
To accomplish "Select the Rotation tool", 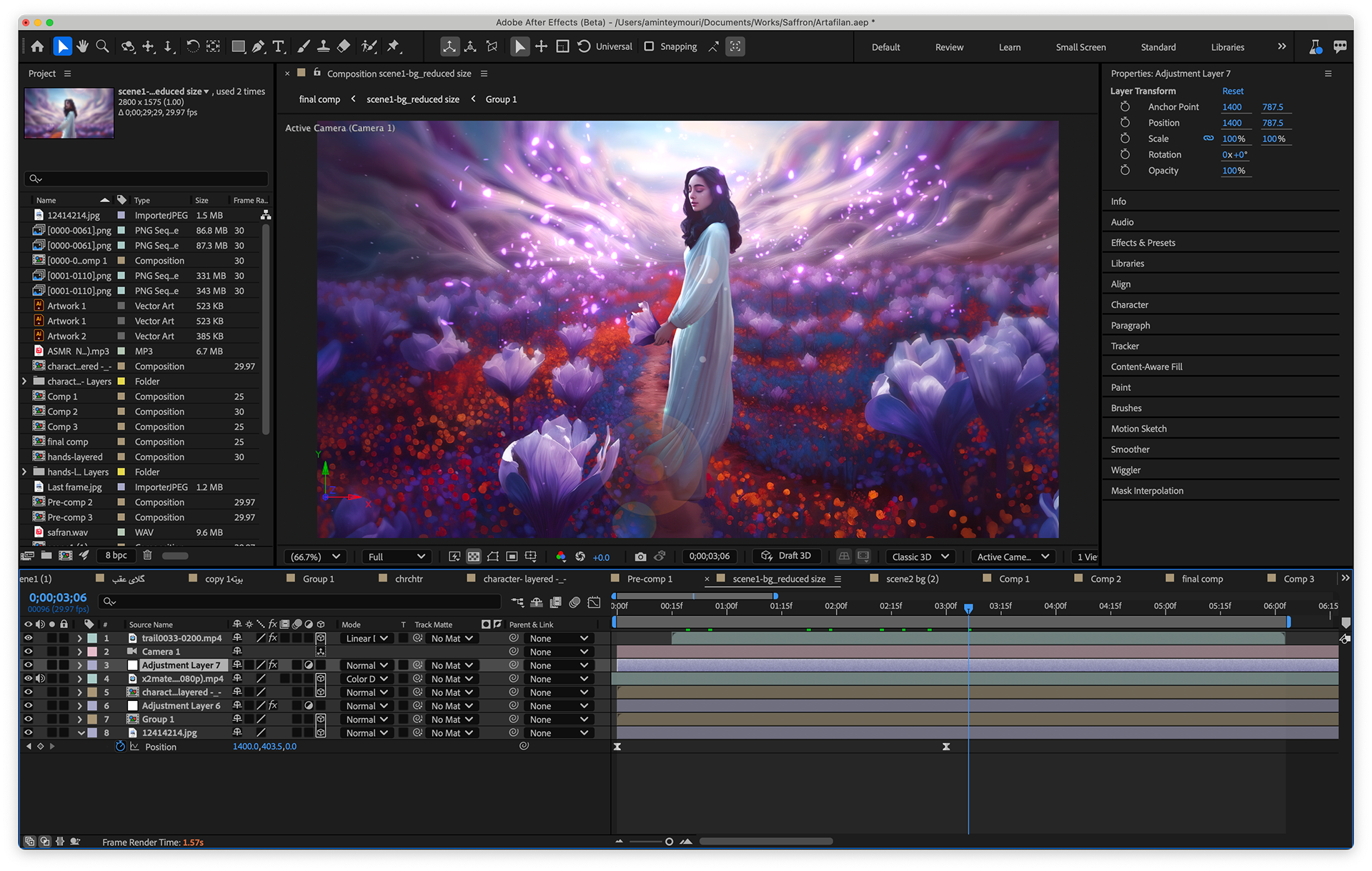I will click(x=192, y=46).
